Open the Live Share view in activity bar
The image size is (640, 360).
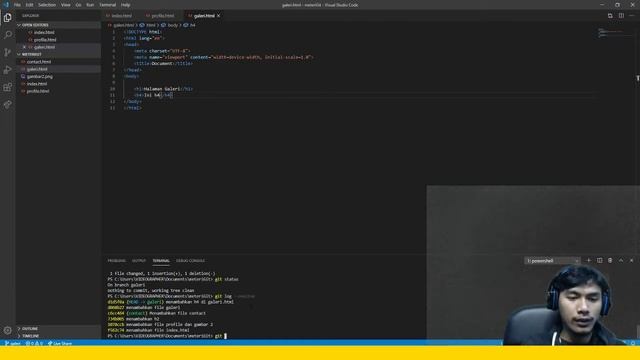coord(7,104)
